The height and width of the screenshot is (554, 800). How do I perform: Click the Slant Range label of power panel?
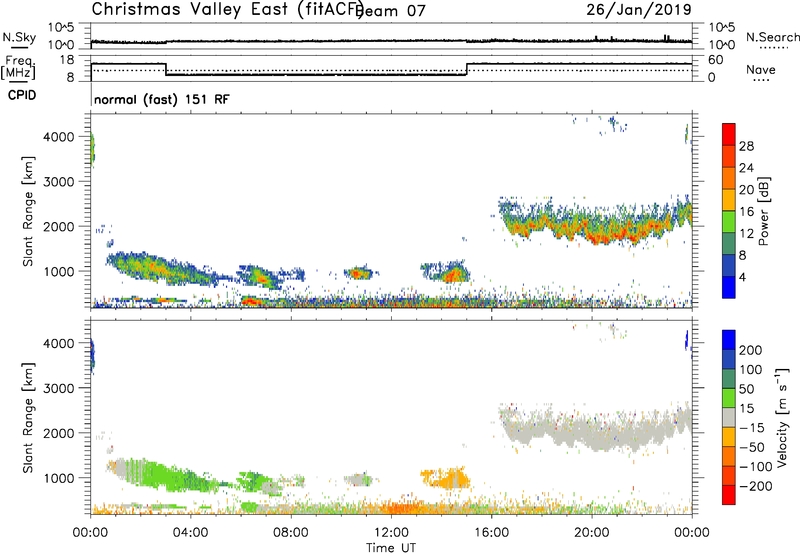28,211
